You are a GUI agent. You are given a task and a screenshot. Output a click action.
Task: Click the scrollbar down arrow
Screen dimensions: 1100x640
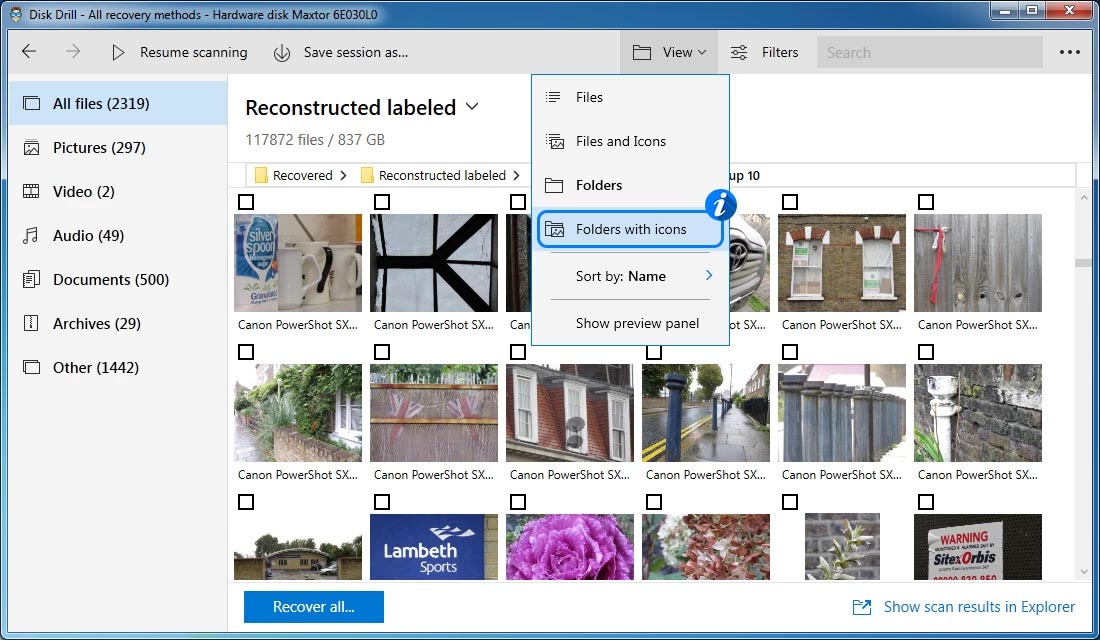coord(1084,572)
